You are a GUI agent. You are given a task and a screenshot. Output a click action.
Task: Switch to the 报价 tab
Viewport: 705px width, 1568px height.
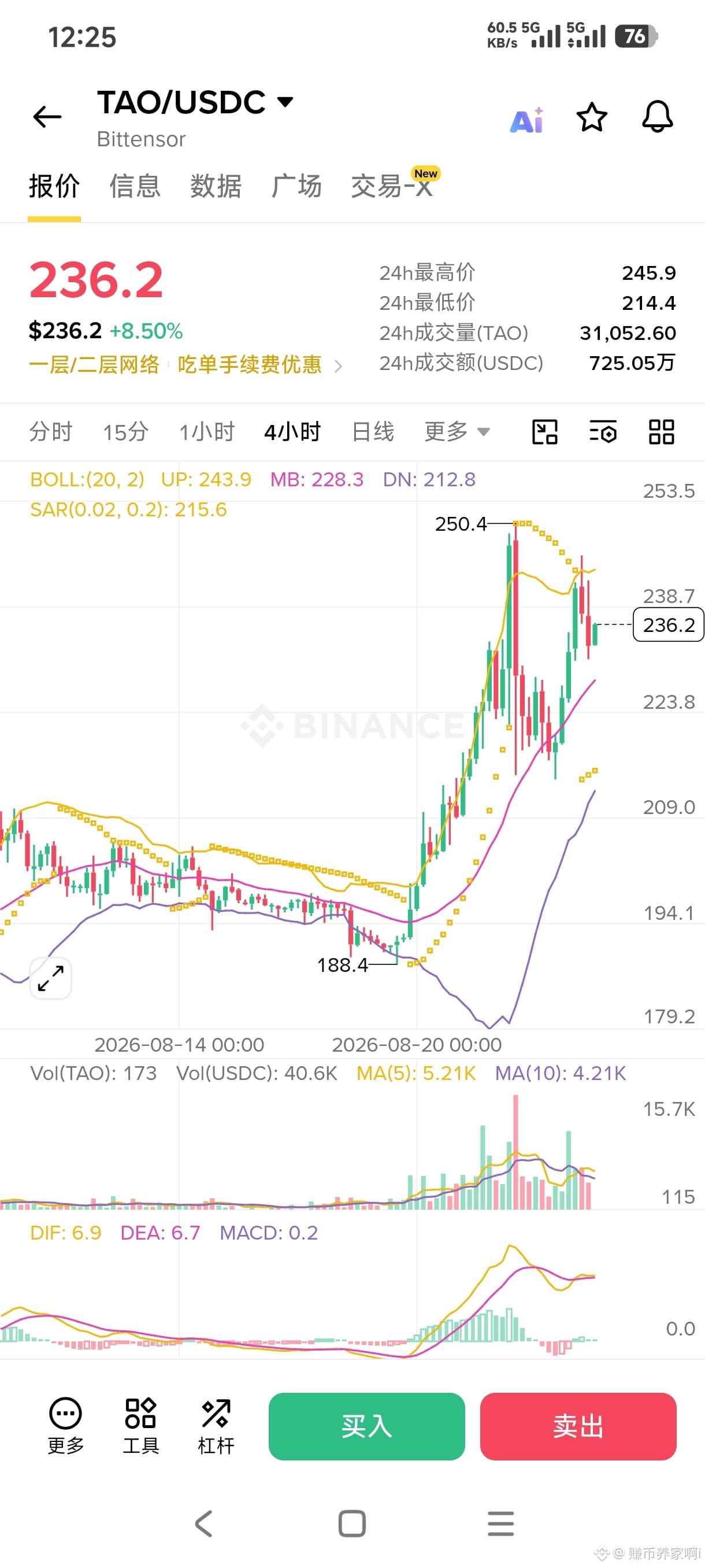[x=54, y=186]
